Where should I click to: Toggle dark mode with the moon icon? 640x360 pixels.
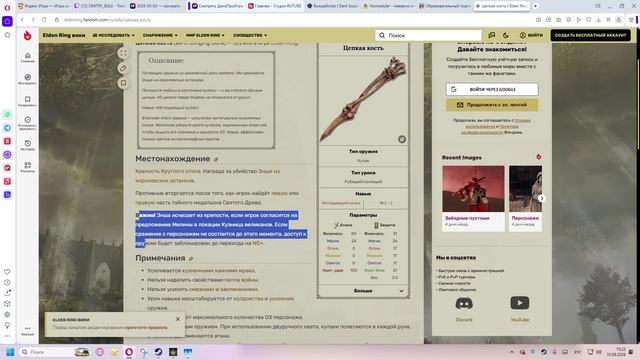(x=506, y=36)
